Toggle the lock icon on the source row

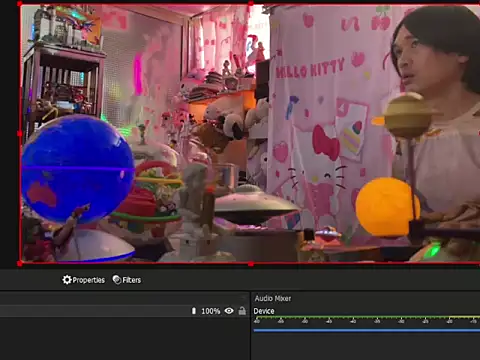point(242,311)
